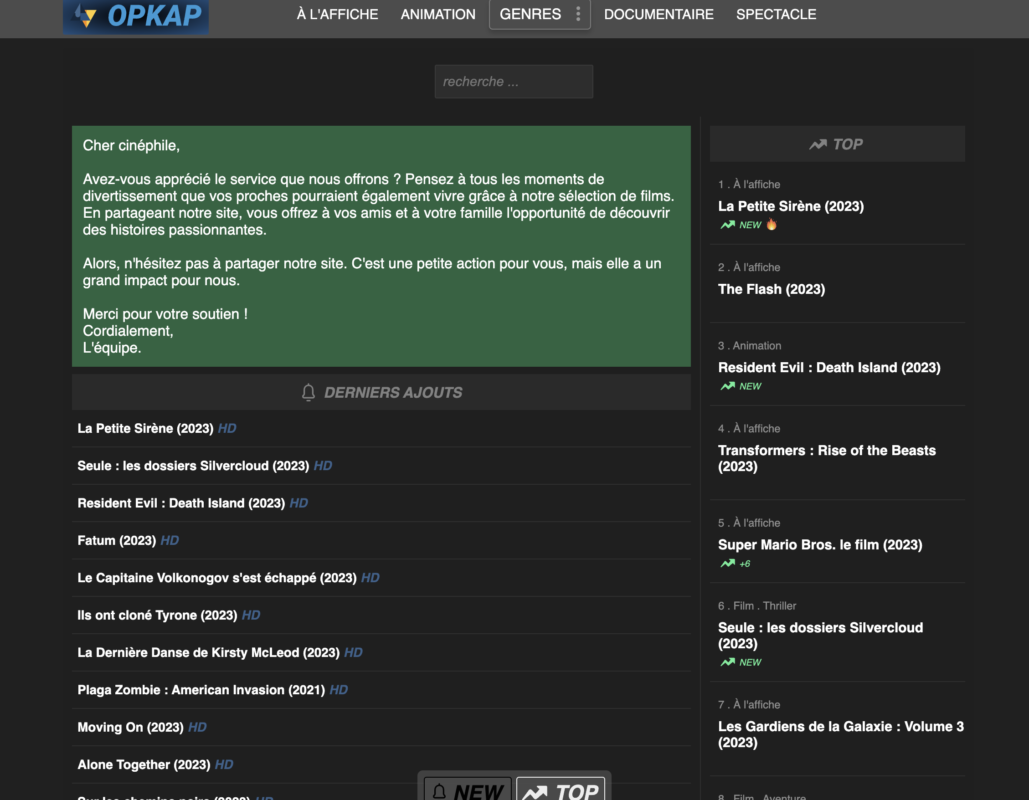Open the À L'AFFICHE menu
This screenshot has width=1029, height=800.
tap(337, 14)
